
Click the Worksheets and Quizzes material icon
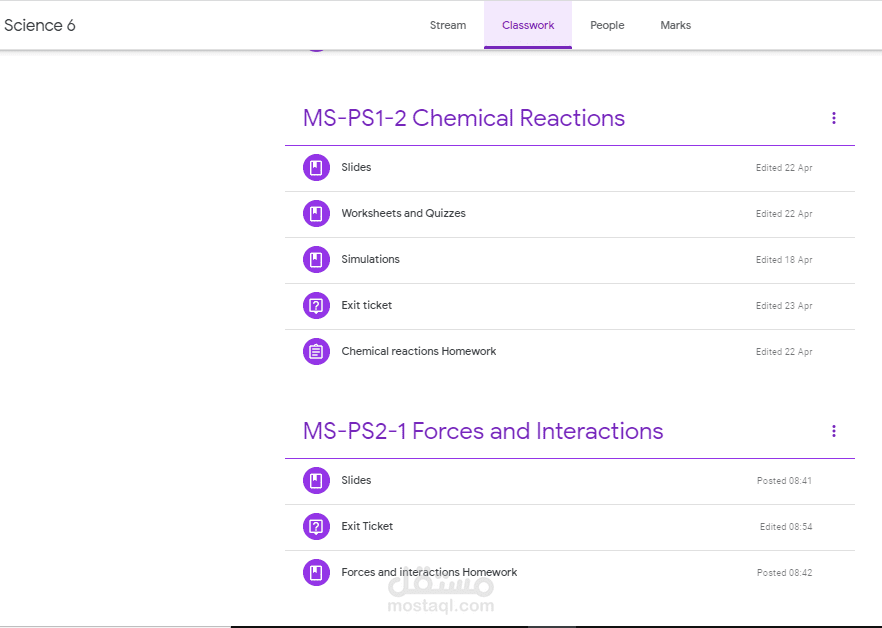tap(316, 213)
